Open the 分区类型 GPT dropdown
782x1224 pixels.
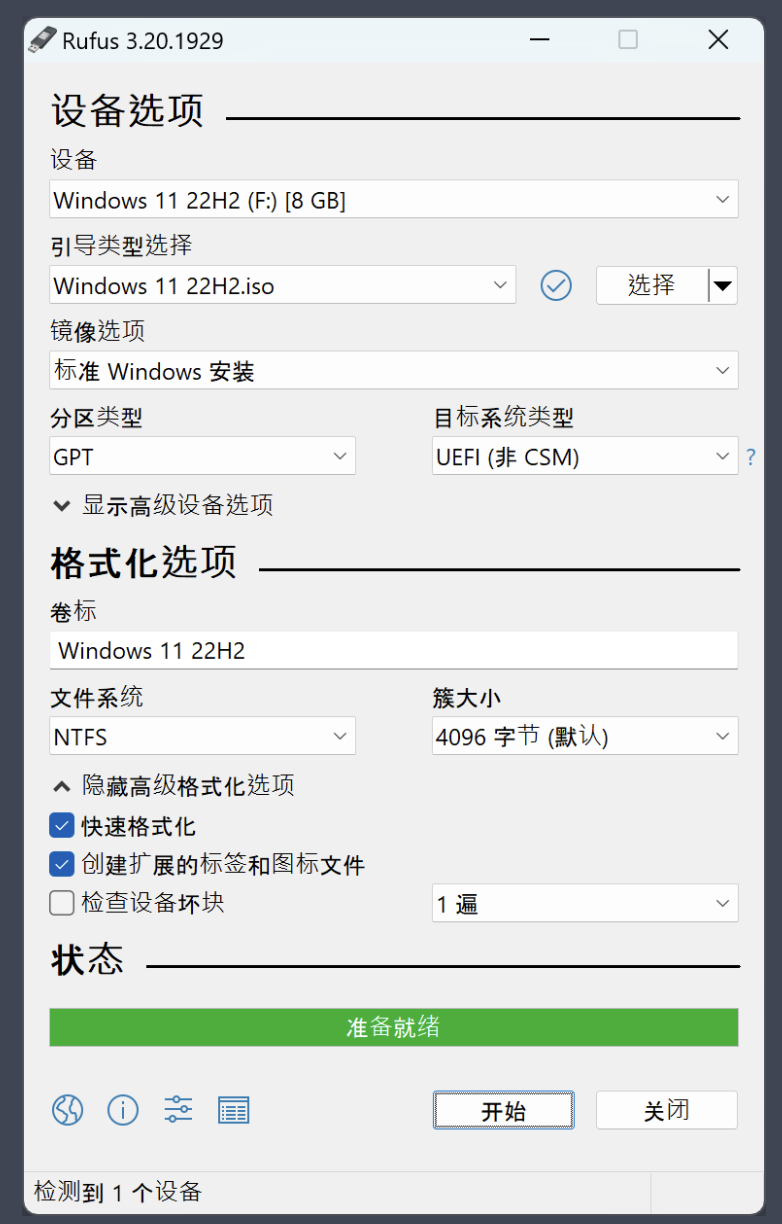[202, 457]
